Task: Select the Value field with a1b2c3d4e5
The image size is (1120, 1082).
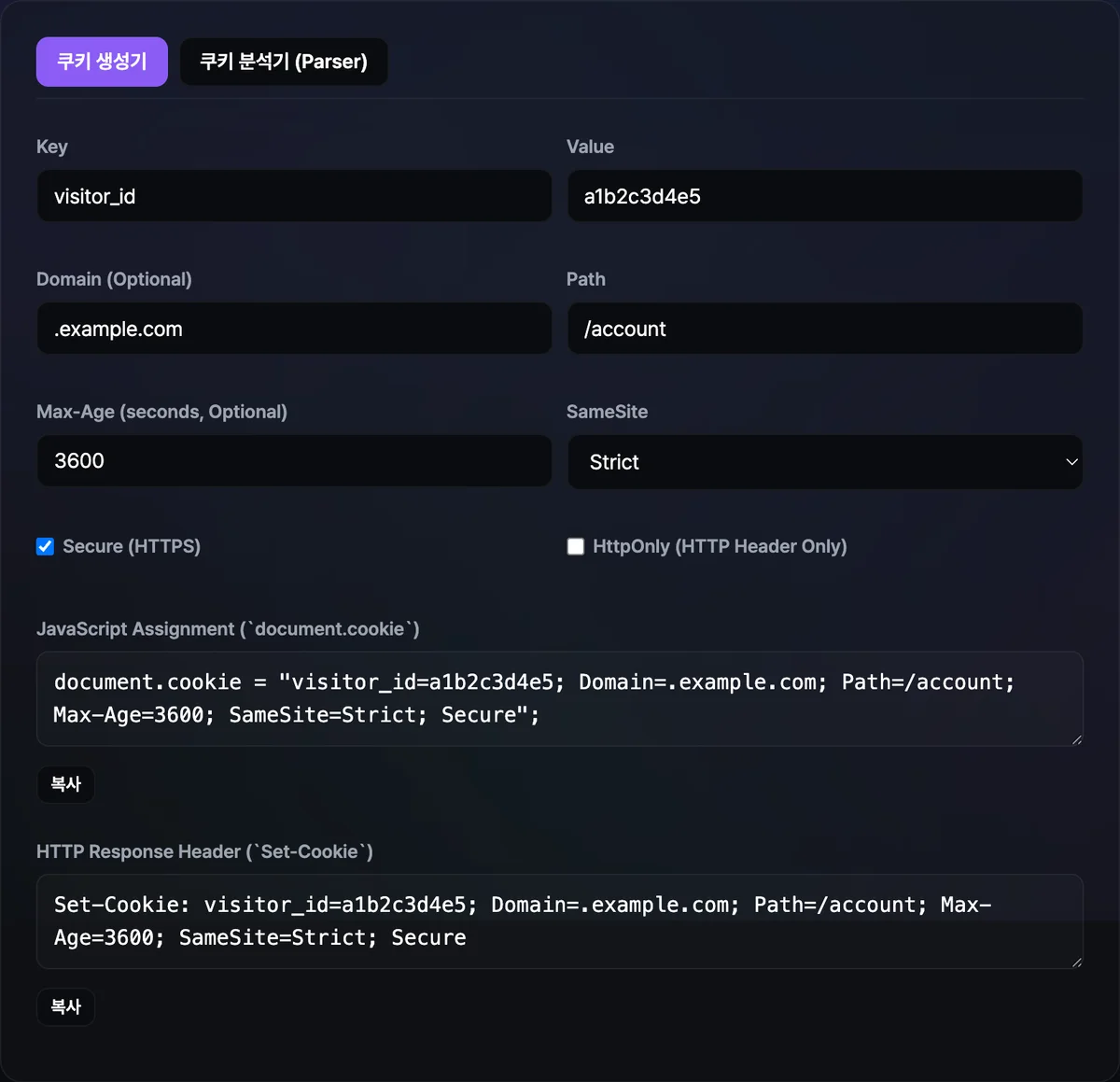Action: pyautogui.click(x=825, y=196)
